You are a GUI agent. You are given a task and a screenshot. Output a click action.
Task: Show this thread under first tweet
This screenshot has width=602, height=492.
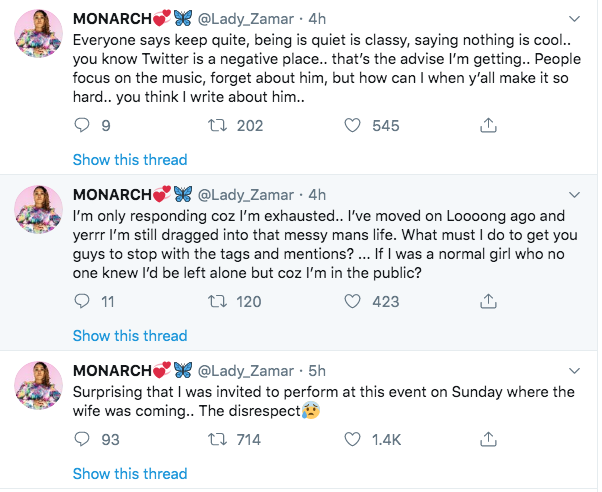130,160
